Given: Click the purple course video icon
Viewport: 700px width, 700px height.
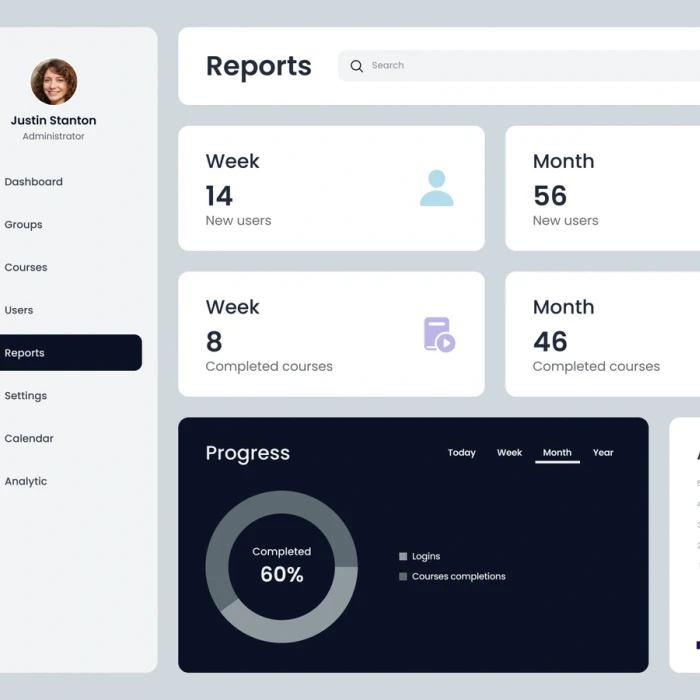Looking at the screenshot, I should (439, 335).
